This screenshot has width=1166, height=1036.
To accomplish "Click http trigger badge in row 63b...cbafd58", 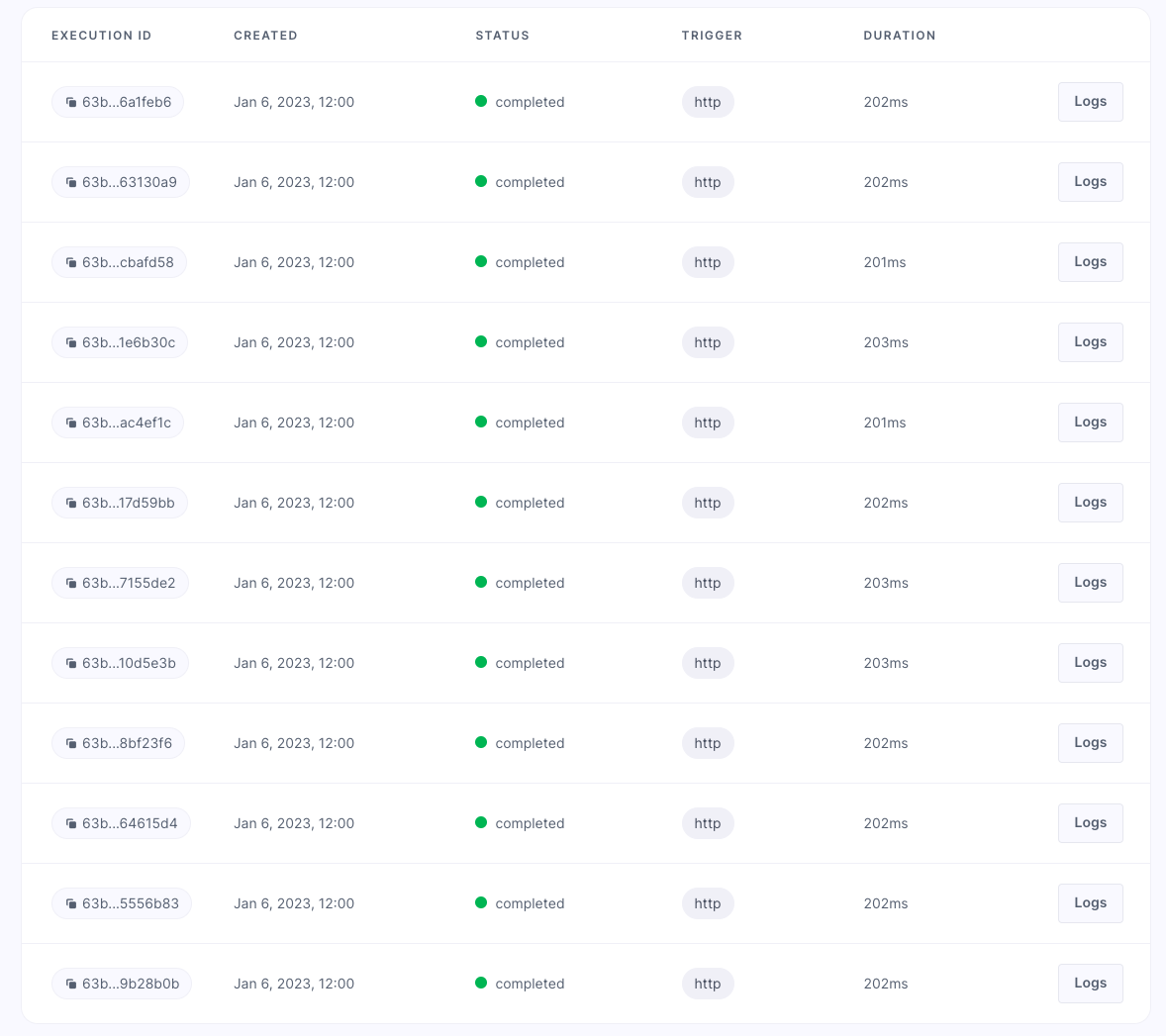I will (708, 263).
